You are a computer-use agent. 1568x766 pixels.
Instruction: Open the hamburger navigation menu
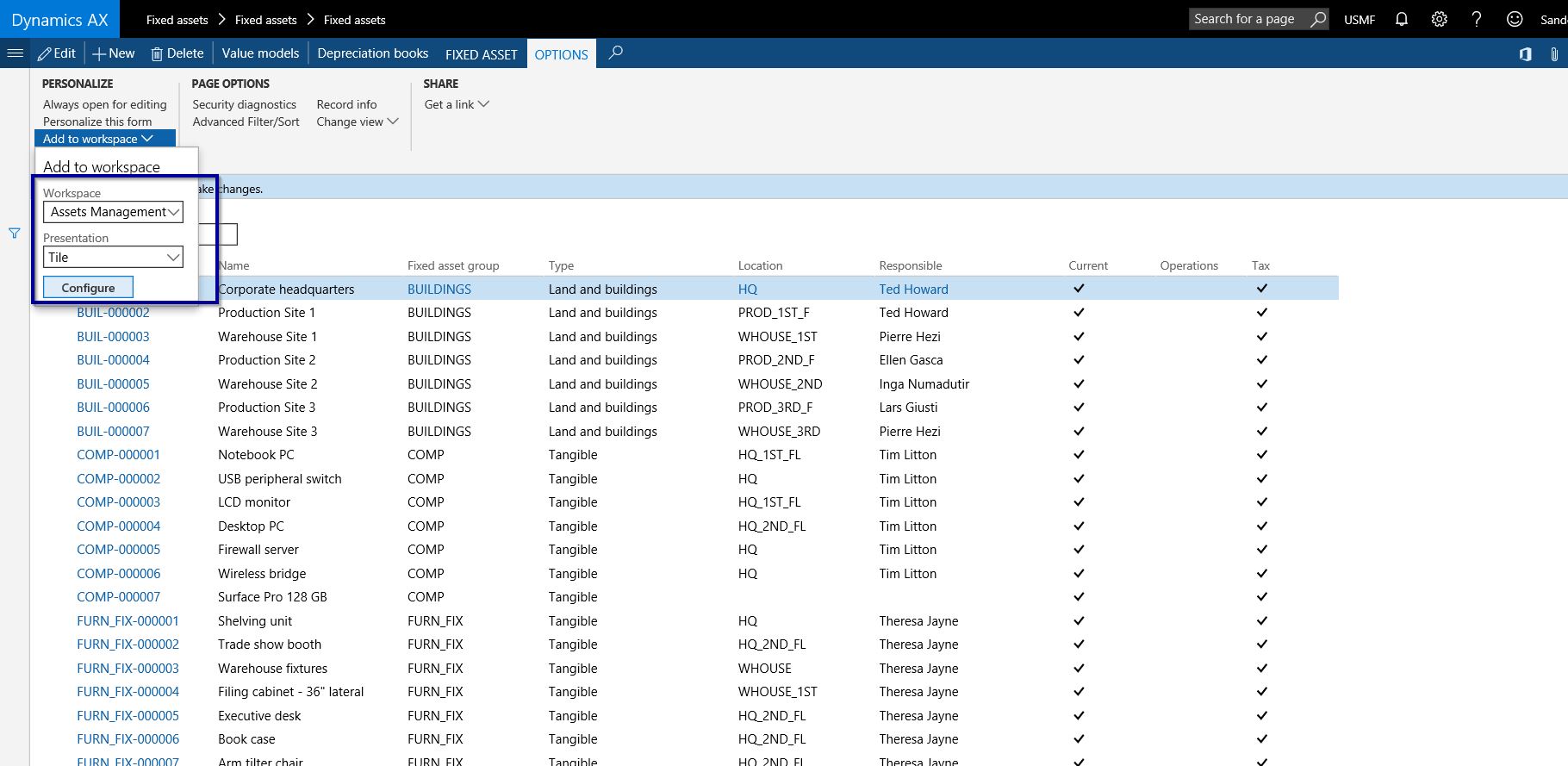coord(15,53)
